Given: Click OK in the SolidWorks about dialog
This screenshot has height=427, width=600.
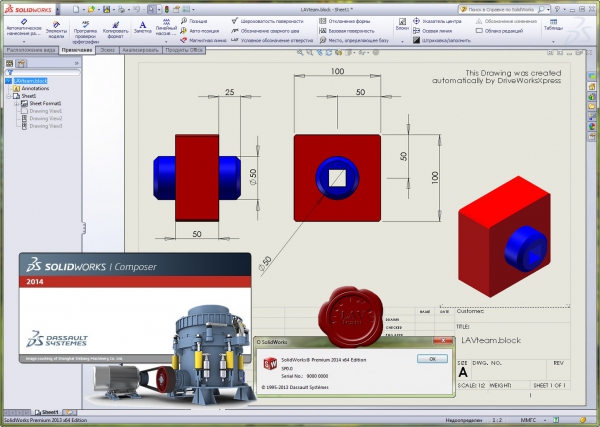Looking at the screenshot, I should point(432,359).
